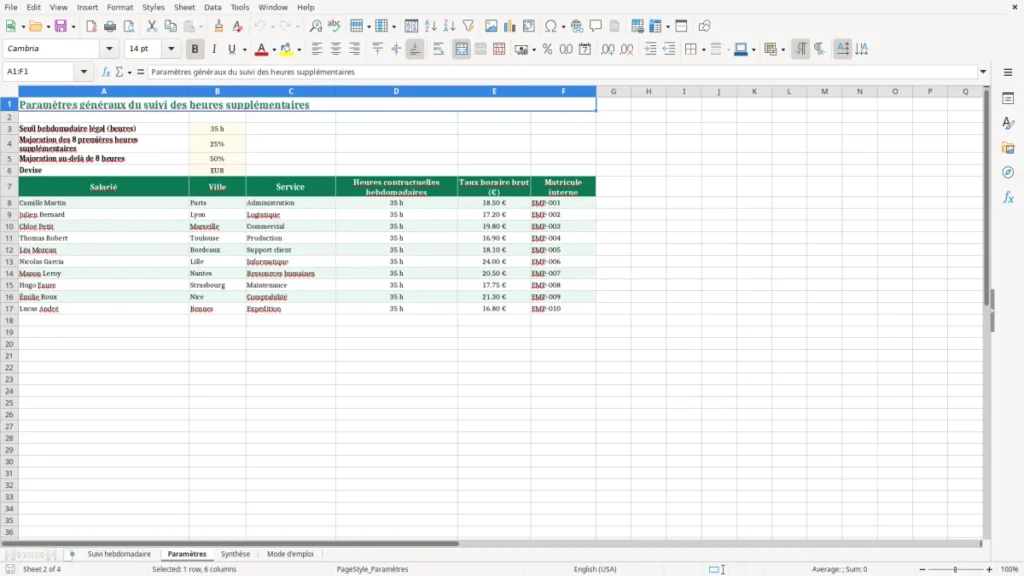The height and width of the screenshot is (576, 1024).
Task: Insert Hyperlink globe icon
Action: [577, 26]
